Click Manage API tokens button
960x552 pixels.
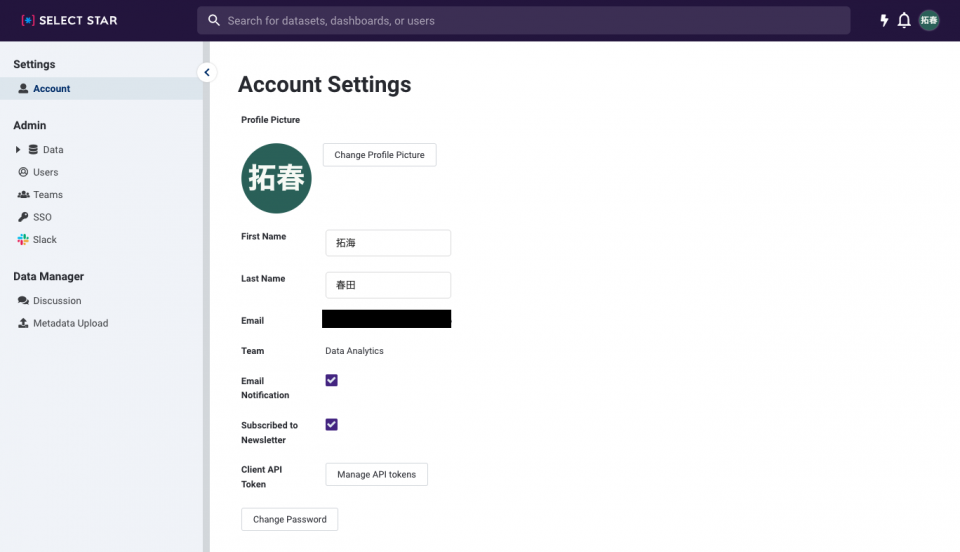[377, 474]
